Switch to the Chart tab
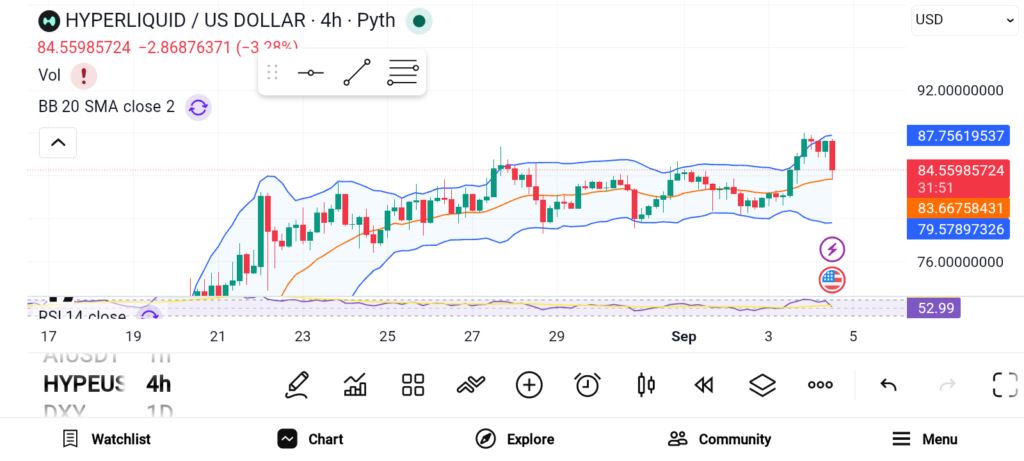This screenshot has height=461, width=1024. click(x=310, y=439)
